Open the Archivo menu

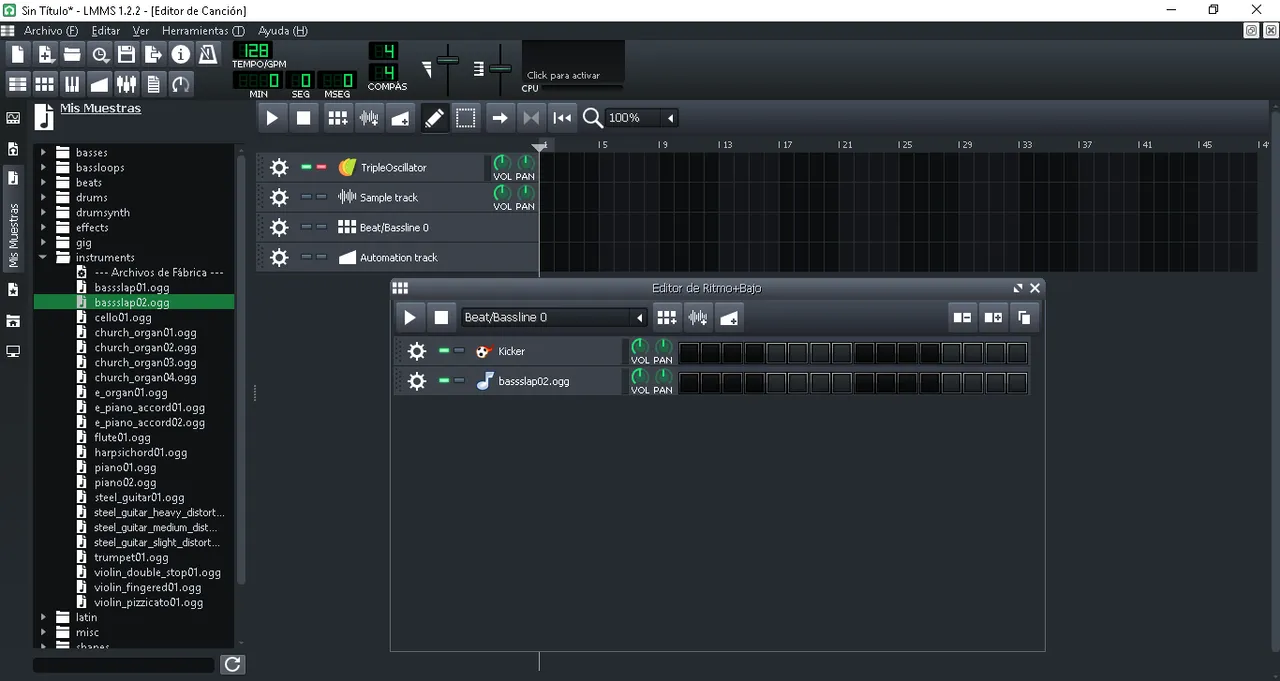(50, 31)
